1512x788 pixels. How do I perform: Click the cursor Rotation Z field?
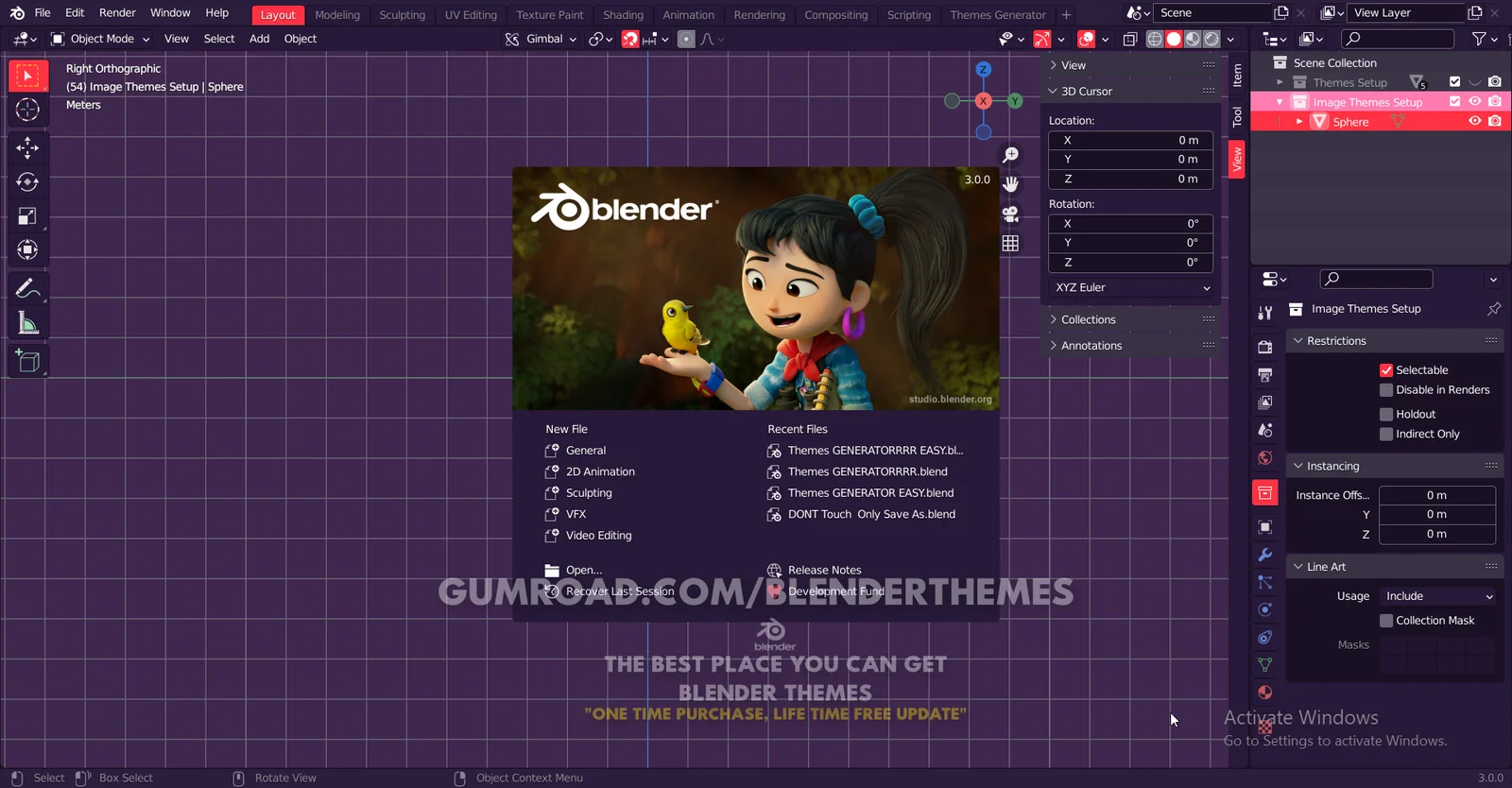coord(1131,262)
